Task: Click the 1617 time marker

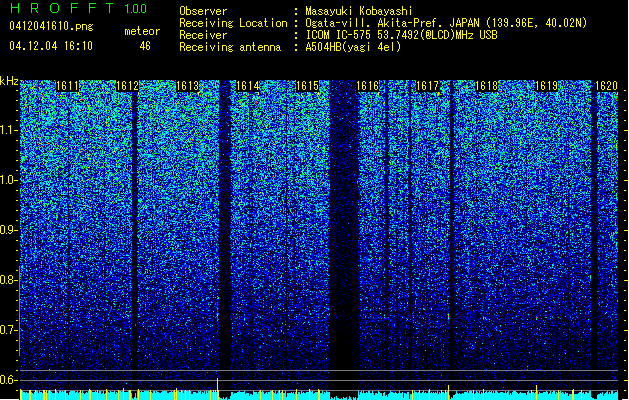Action: click(x=427, y=86)
